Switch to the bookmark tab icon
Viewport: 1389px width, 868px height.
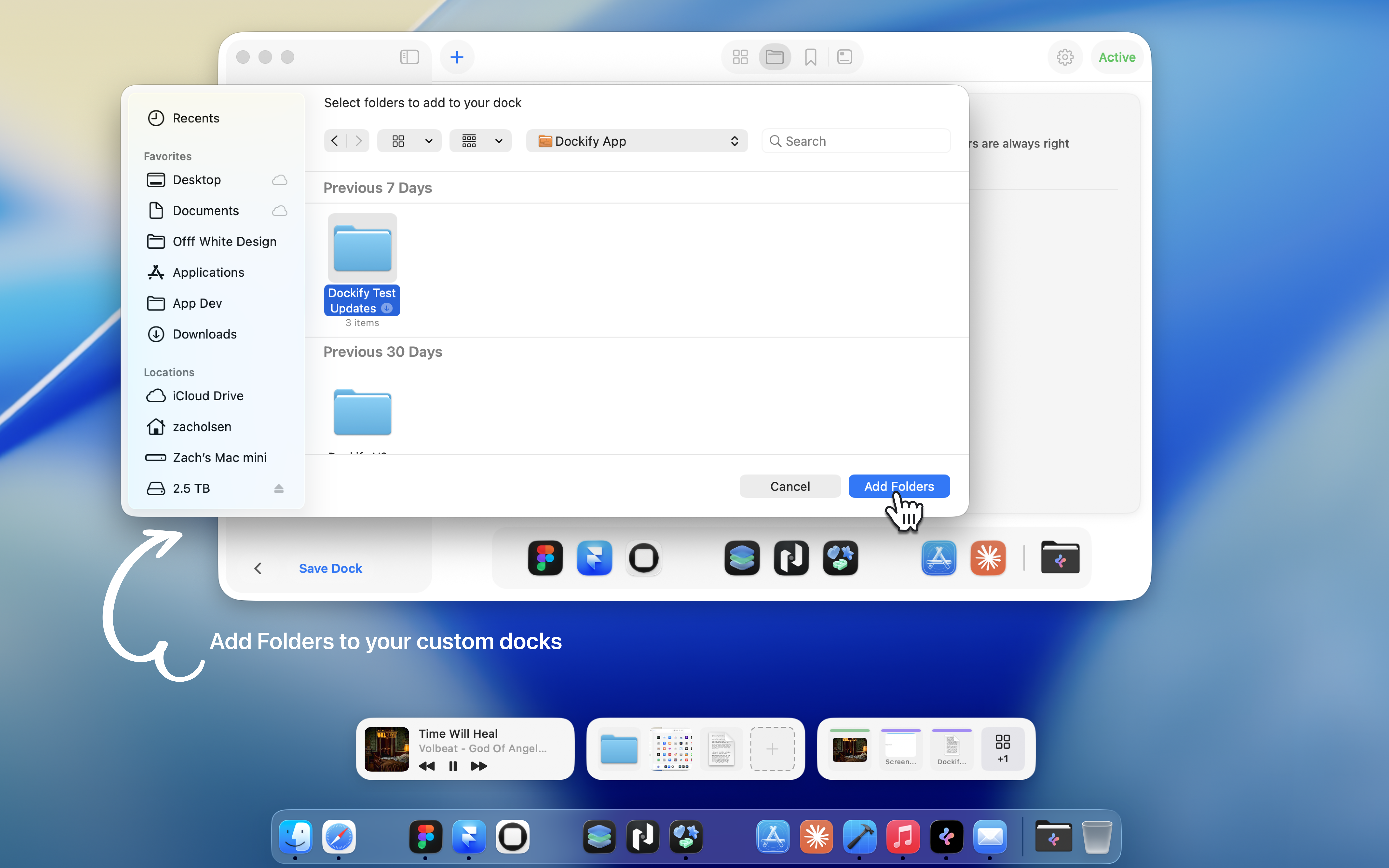[810, 57]
